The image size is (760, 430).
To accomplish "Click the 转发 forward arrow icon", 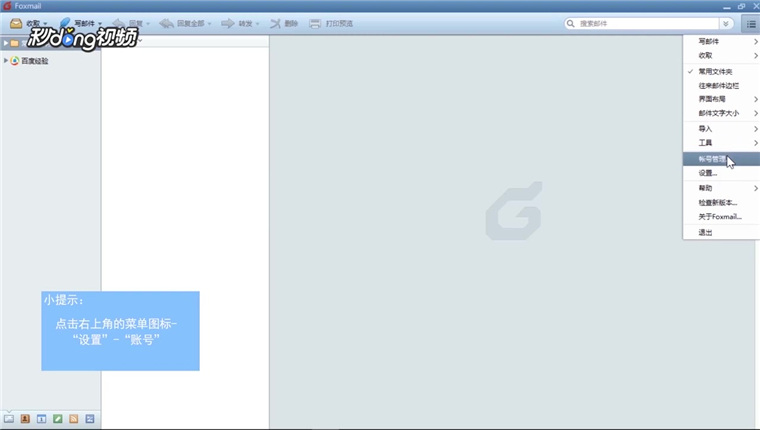I will [227, 23].
